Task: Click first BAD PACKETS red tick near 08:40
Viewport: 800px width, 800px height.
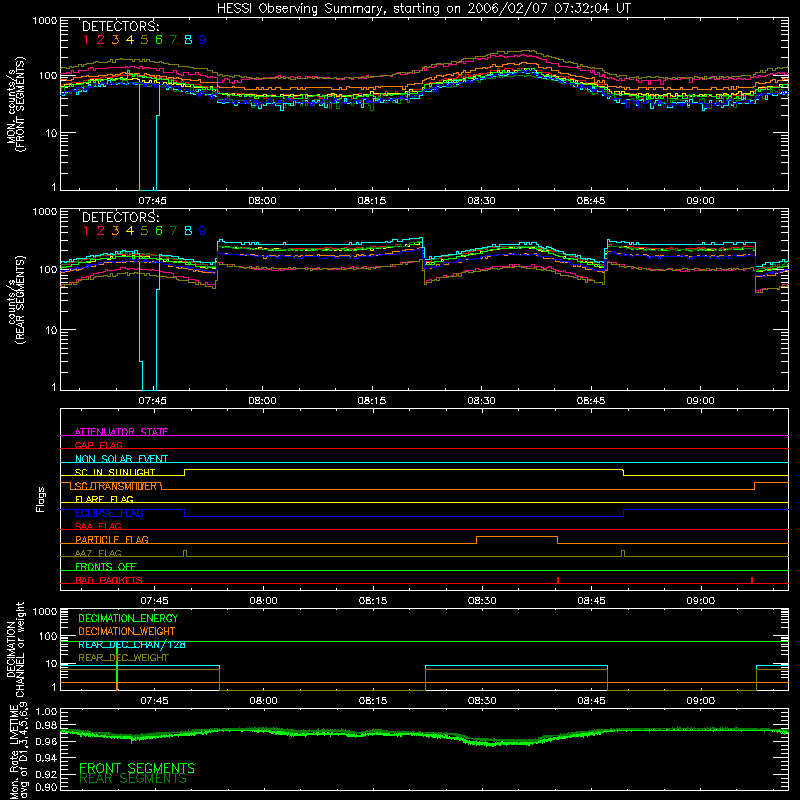Action: point(558,580)
